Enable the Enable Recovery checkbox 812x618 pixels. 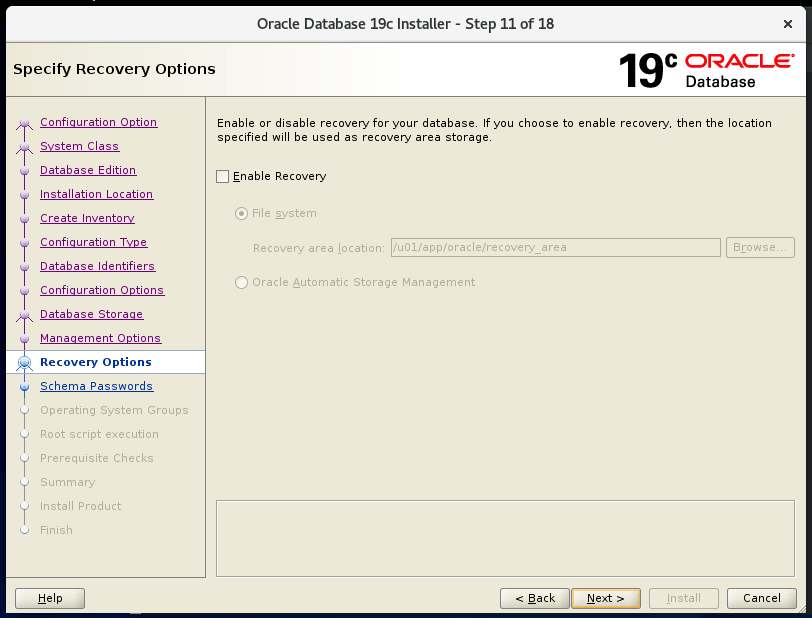click(x=223, y=177)
